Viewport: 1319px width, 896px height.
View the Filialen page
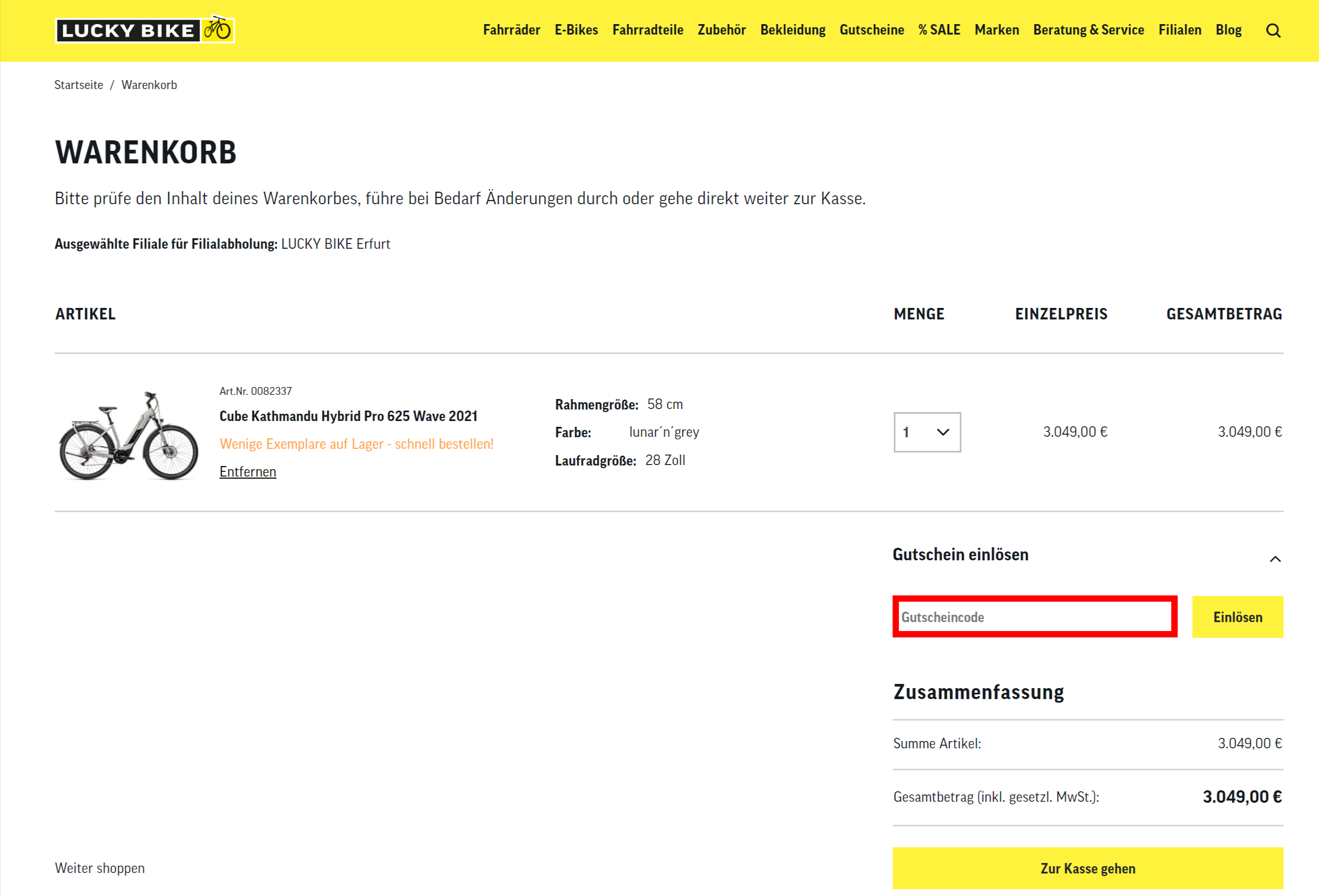1179,30
